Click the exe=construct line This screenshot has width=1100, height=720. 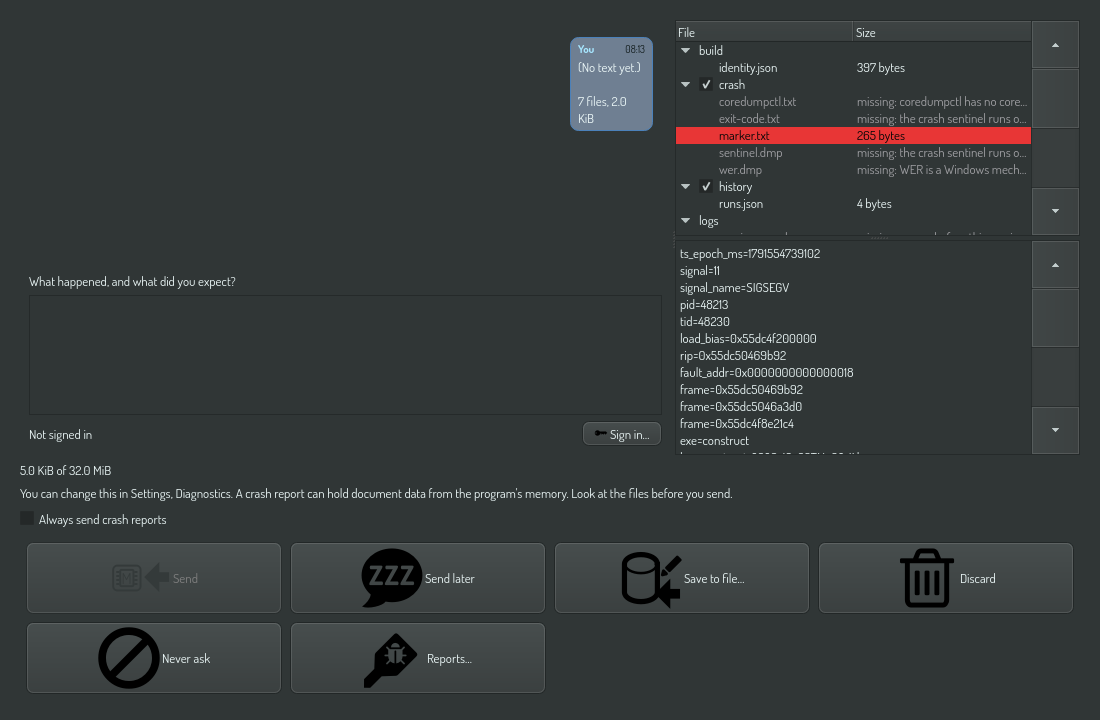[714, 441]
